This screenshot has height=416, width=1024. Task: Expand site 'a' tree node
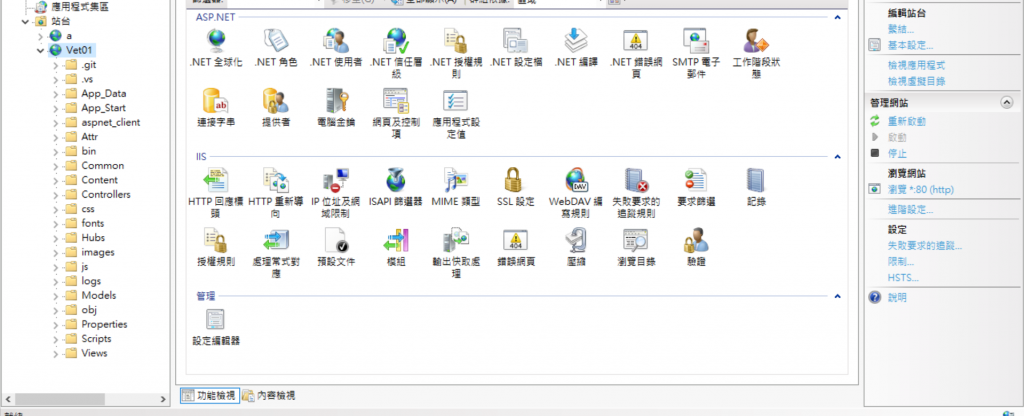tap(41, 36)
